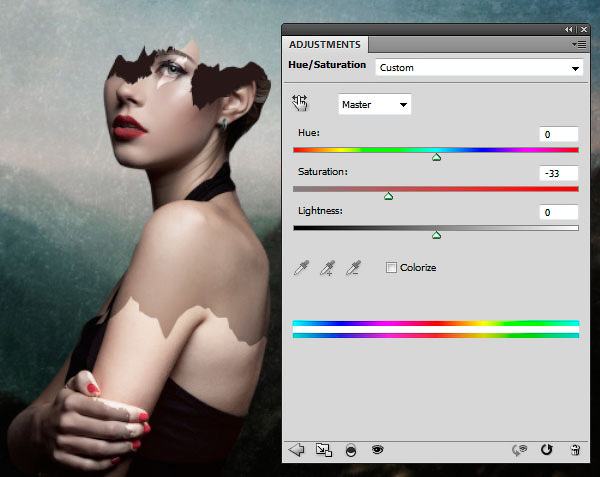
Task: View previous state icon
Action: [519, 450]
